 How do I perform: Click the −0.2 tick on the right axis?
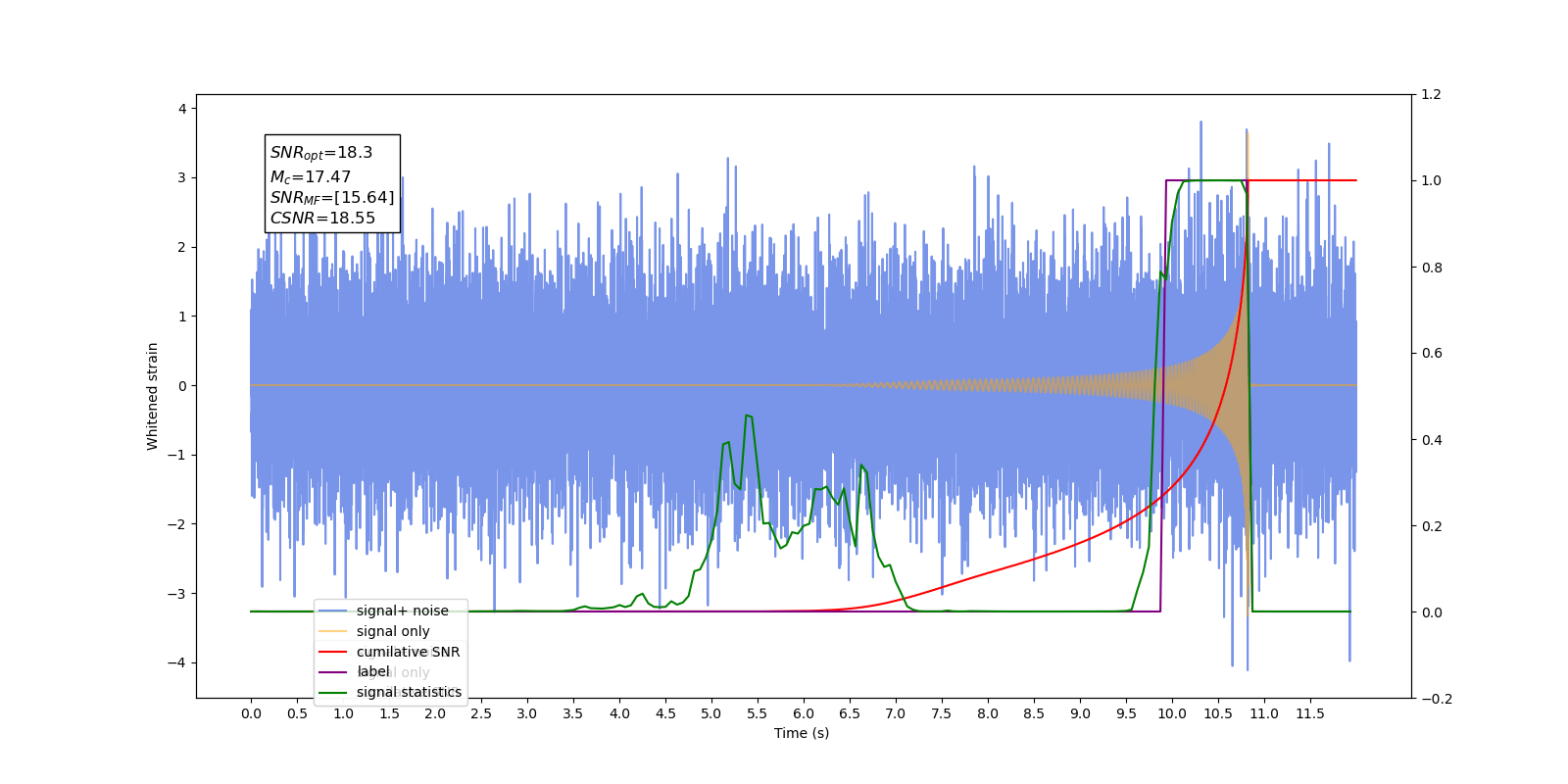point(1437,699)
